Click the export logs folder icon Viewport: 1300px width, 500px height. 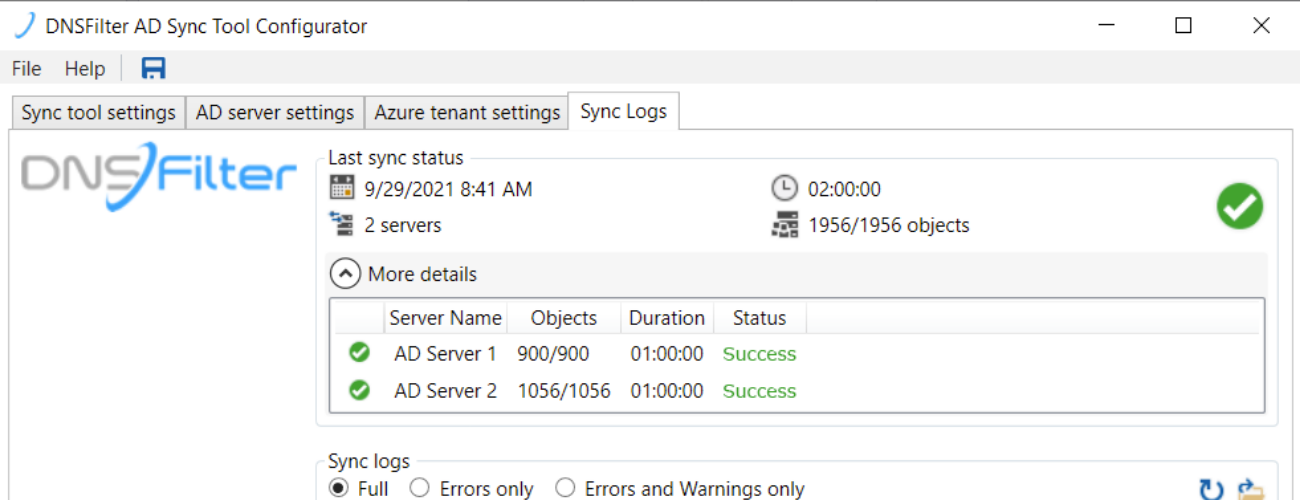1251,489
